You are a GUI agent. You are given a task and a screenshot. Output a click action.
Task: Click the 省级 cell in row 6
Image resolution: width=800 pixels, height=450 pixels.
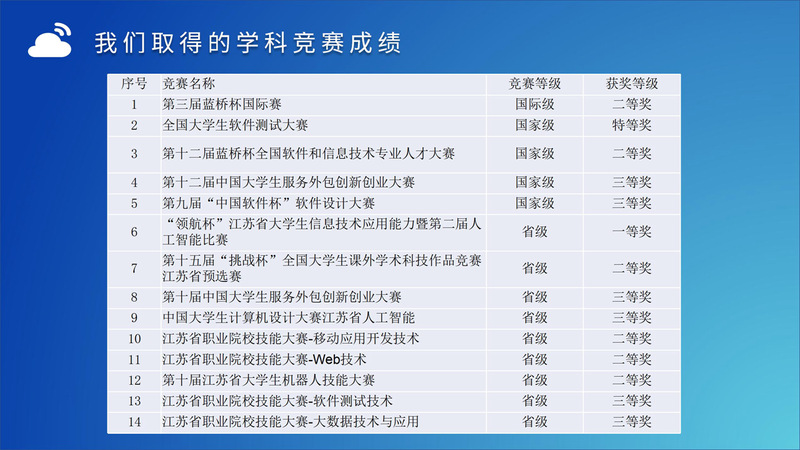pyautogui.click(x=535, y=232)
